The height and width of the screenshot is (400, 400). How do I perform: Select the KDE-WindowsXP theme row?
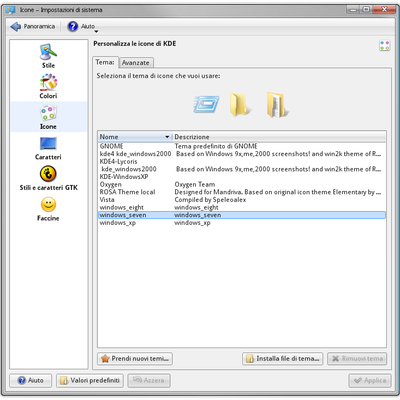point(242,177)
